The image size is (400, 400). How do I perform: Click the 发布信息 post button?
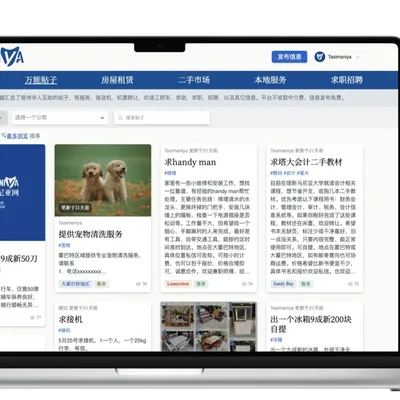click(x=289, y=57)
